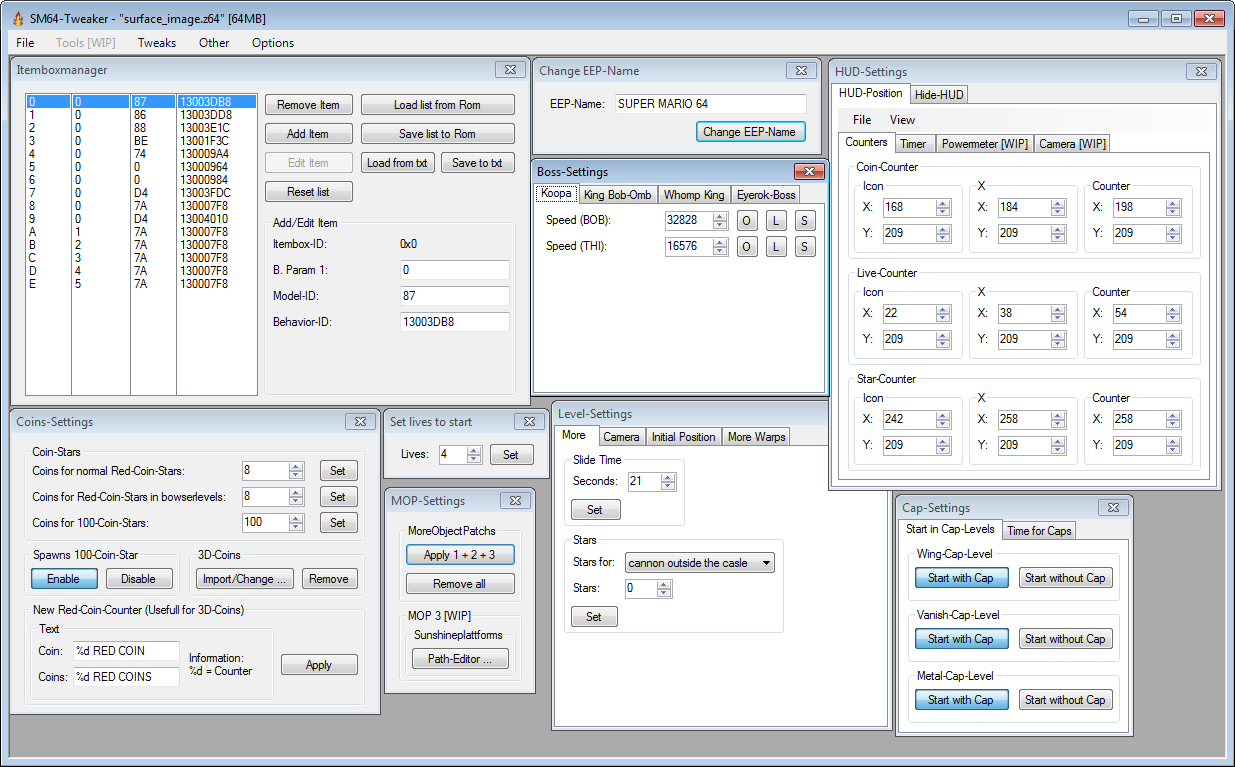This screenshot has width=1235, height=767.
Task: Choose Start without Cap for Wing-Cap-Level
Action: [x=1065, y=578]
